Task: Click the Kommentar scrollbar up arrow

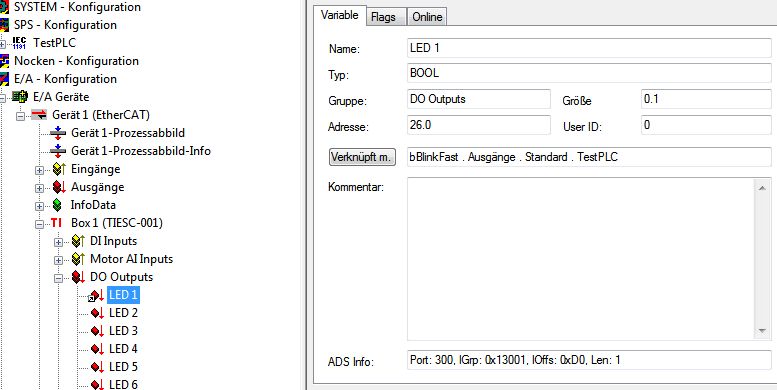Action: click(x=762, y=187)
